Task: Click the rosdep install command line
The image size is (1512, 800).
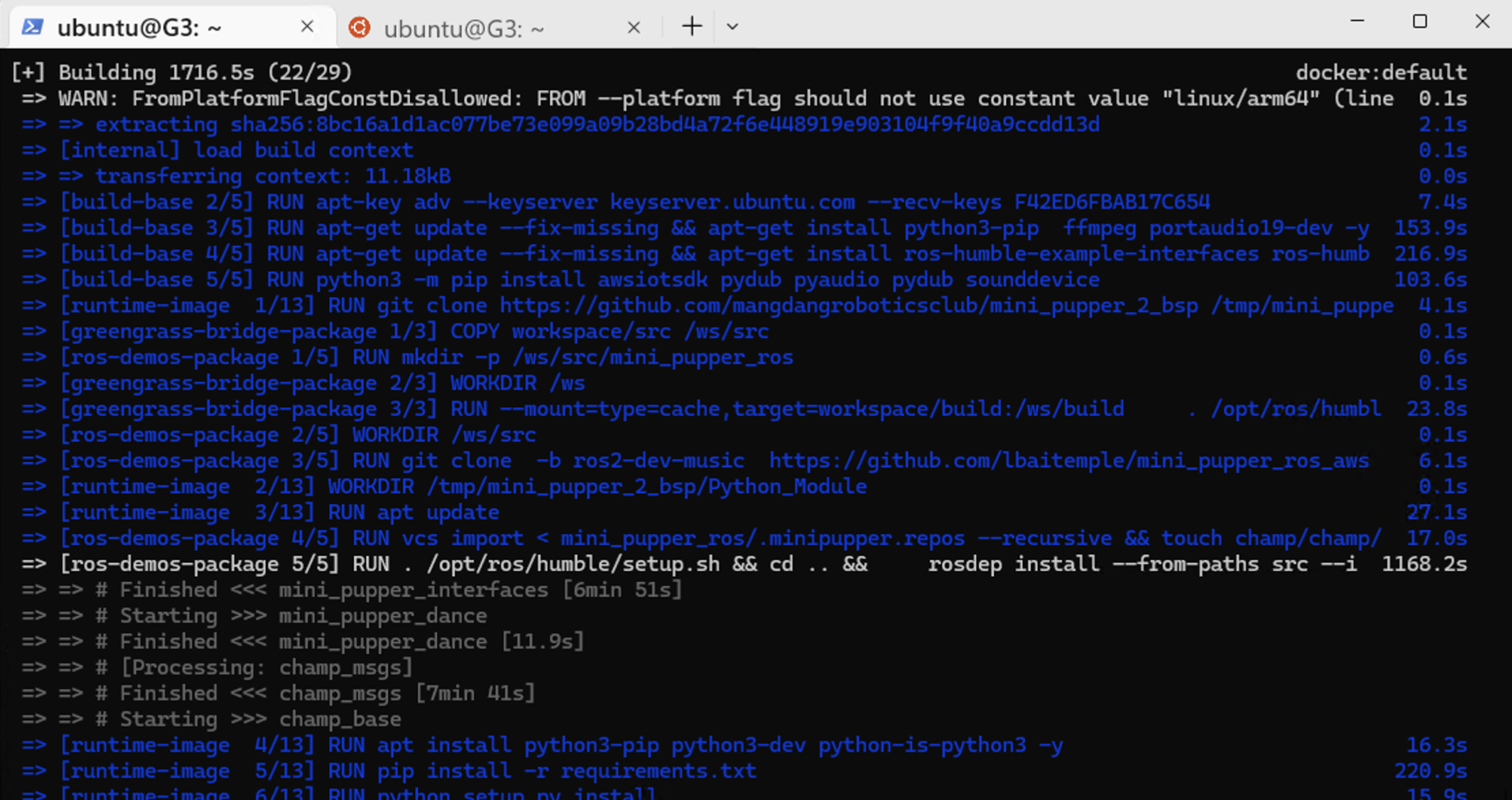Action: (1091, 564)
